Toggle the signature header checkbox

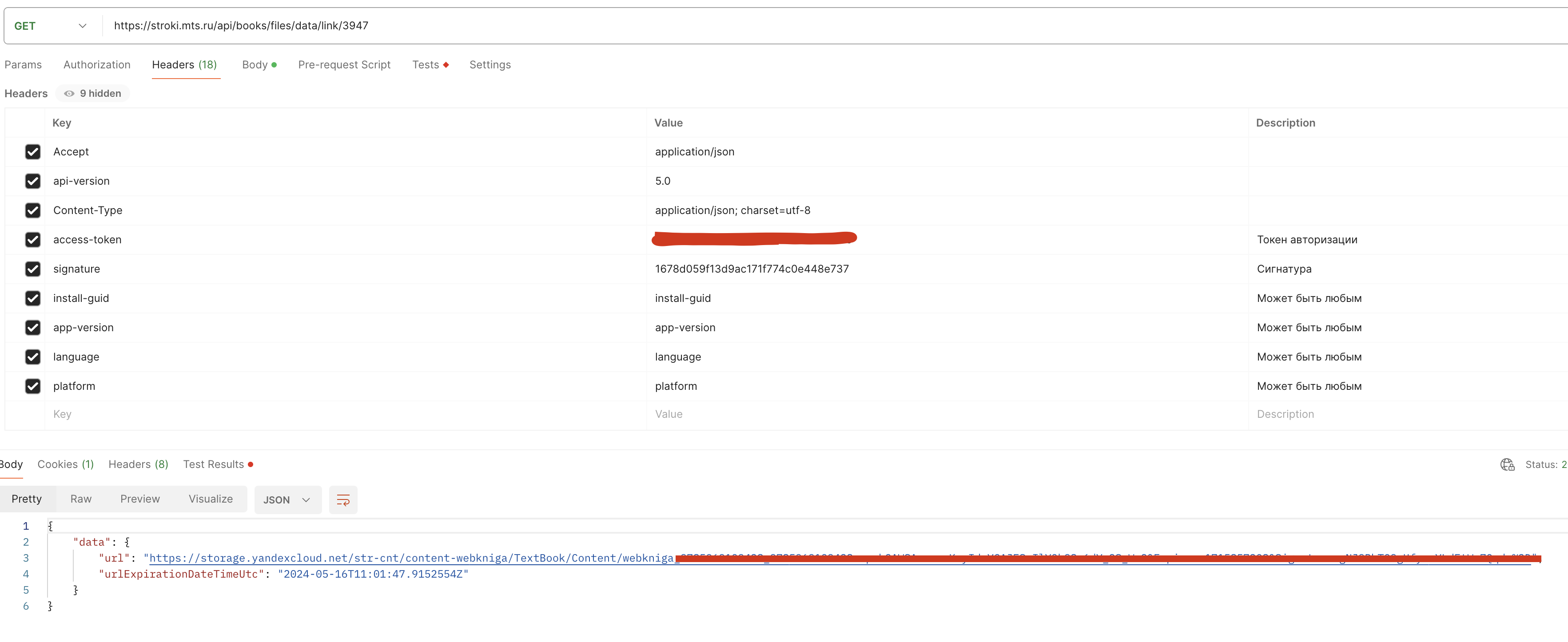[x=33, y=269]
